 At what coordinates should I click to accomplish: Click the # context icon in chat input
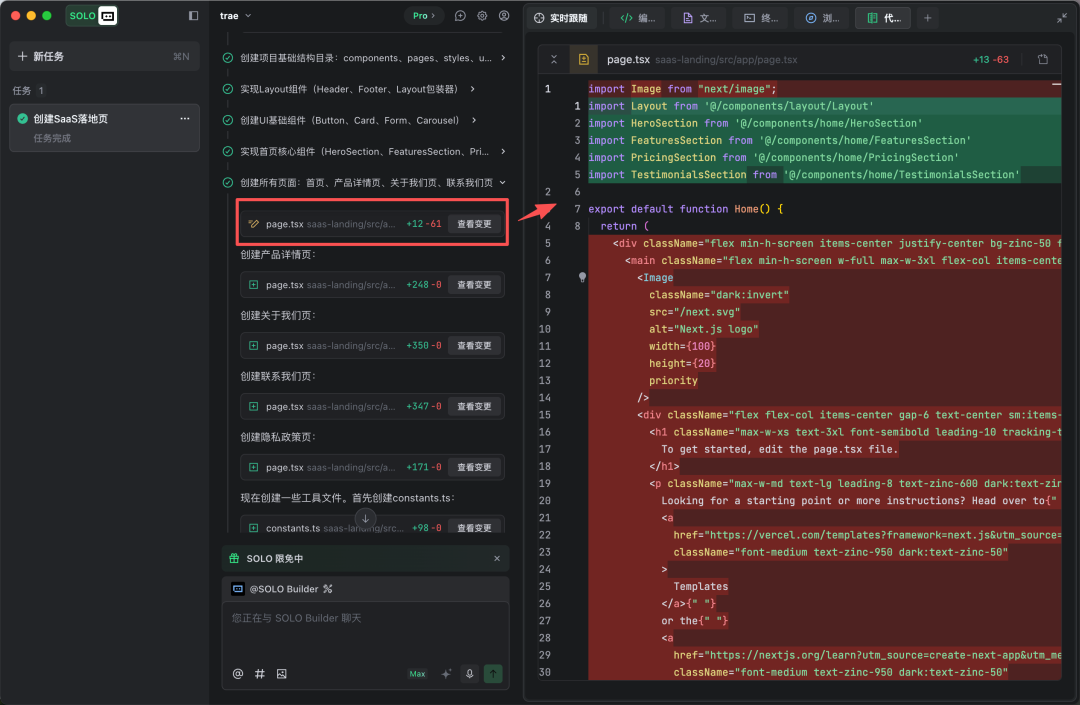coord(260,674)
